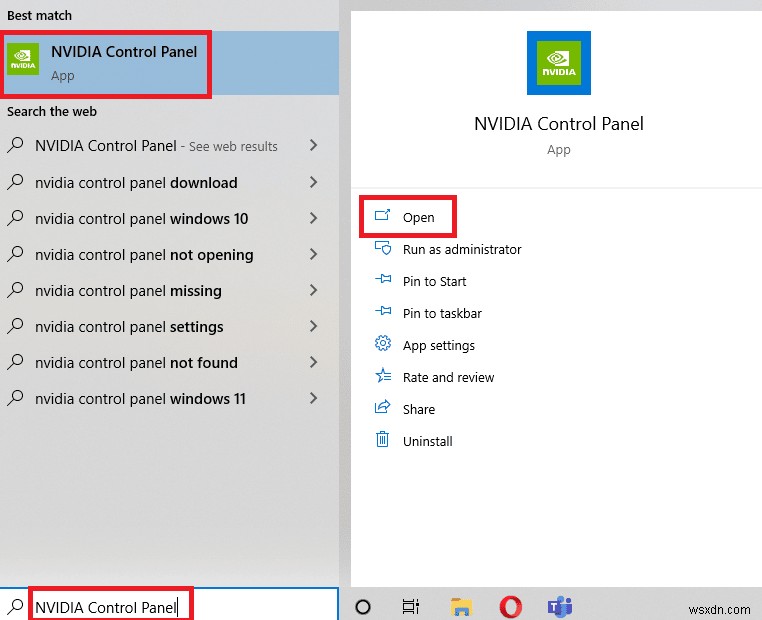Screen dimensions: 762x620
Task: Click magnifier icon beside 'windows 11' suggestion
Action: click(15, 397)
